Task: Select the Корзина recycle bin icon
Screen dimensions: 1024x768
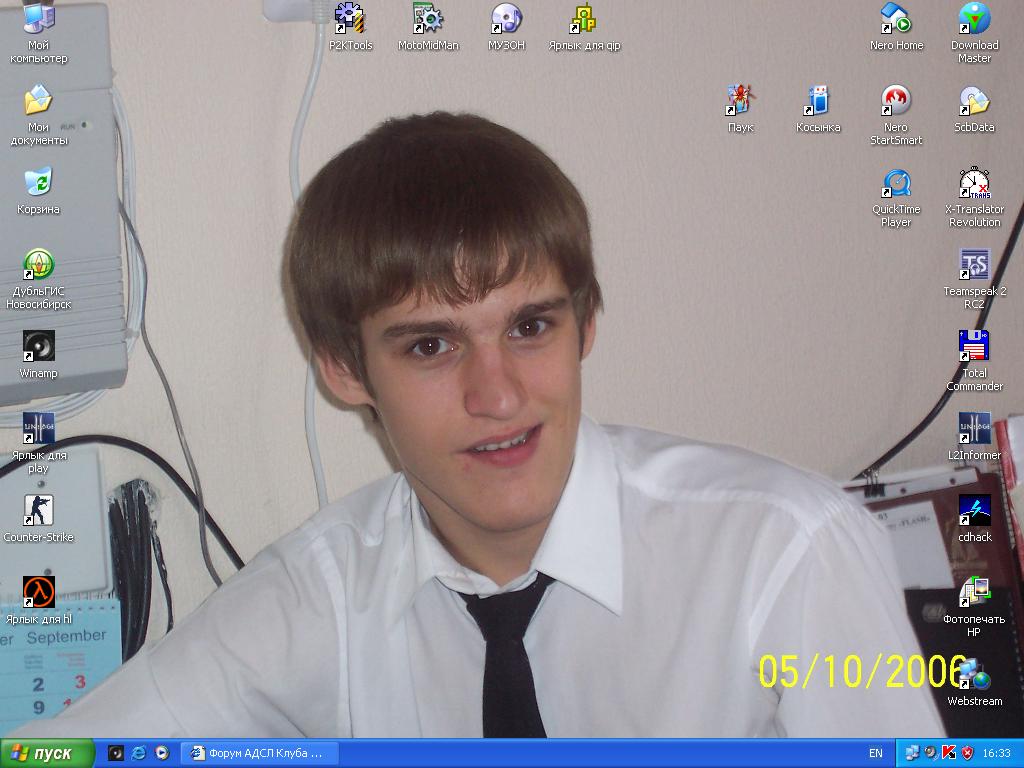Action: pos(38,183)
